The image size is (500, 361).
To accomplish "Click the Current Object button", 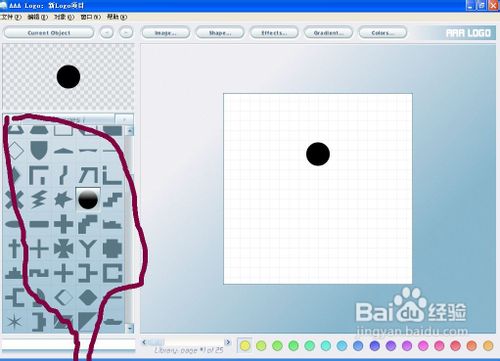I will 49,33.
